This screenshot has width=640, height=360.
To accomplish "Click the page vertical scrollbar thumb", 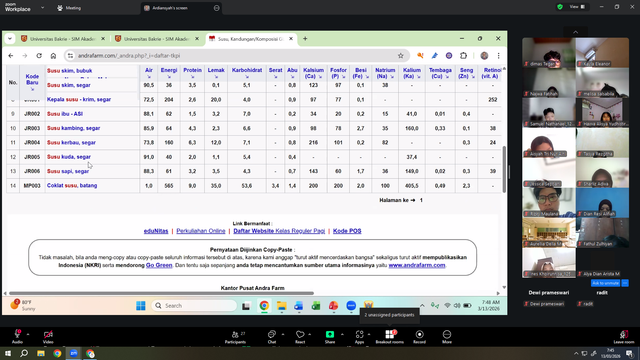I will [504, 169].
